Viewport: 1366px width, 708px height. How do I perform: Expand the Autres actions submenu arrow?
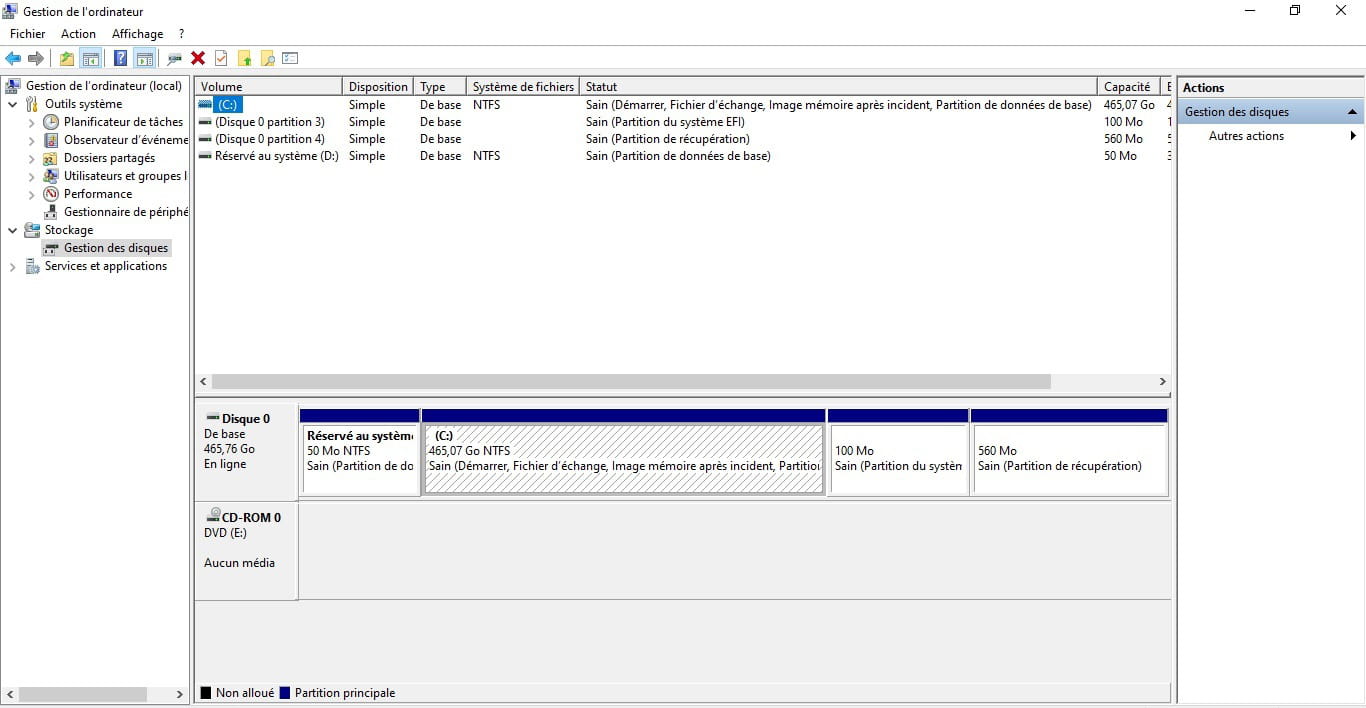click(x=1353, y=136)
